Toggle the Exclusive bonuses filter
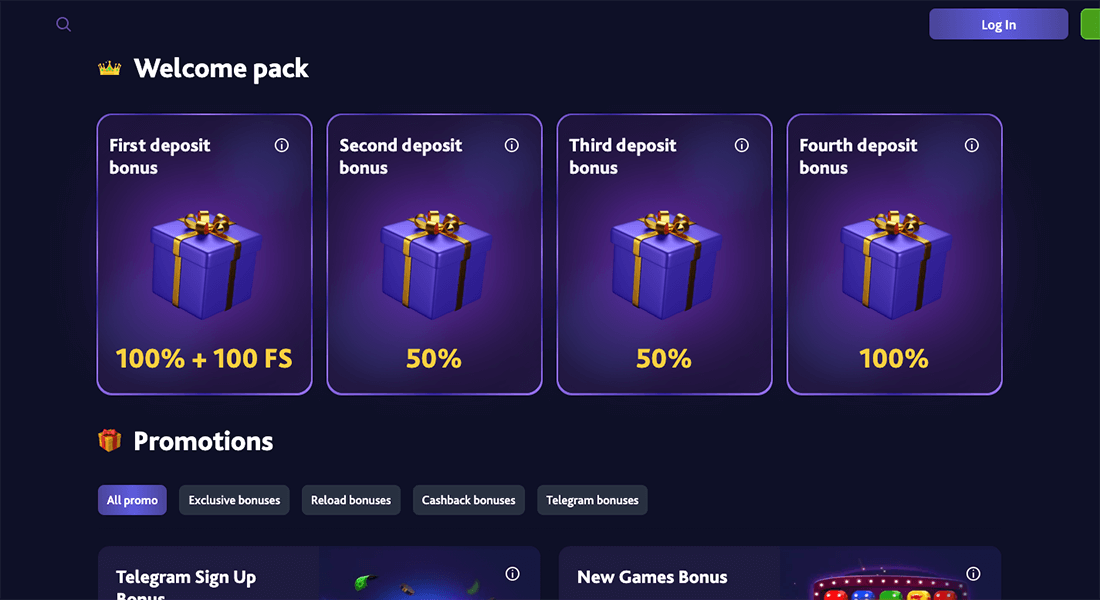Image resolution: width=1100 pixels, height=600 pixels. pyautogui.click(x=233, y=500)
